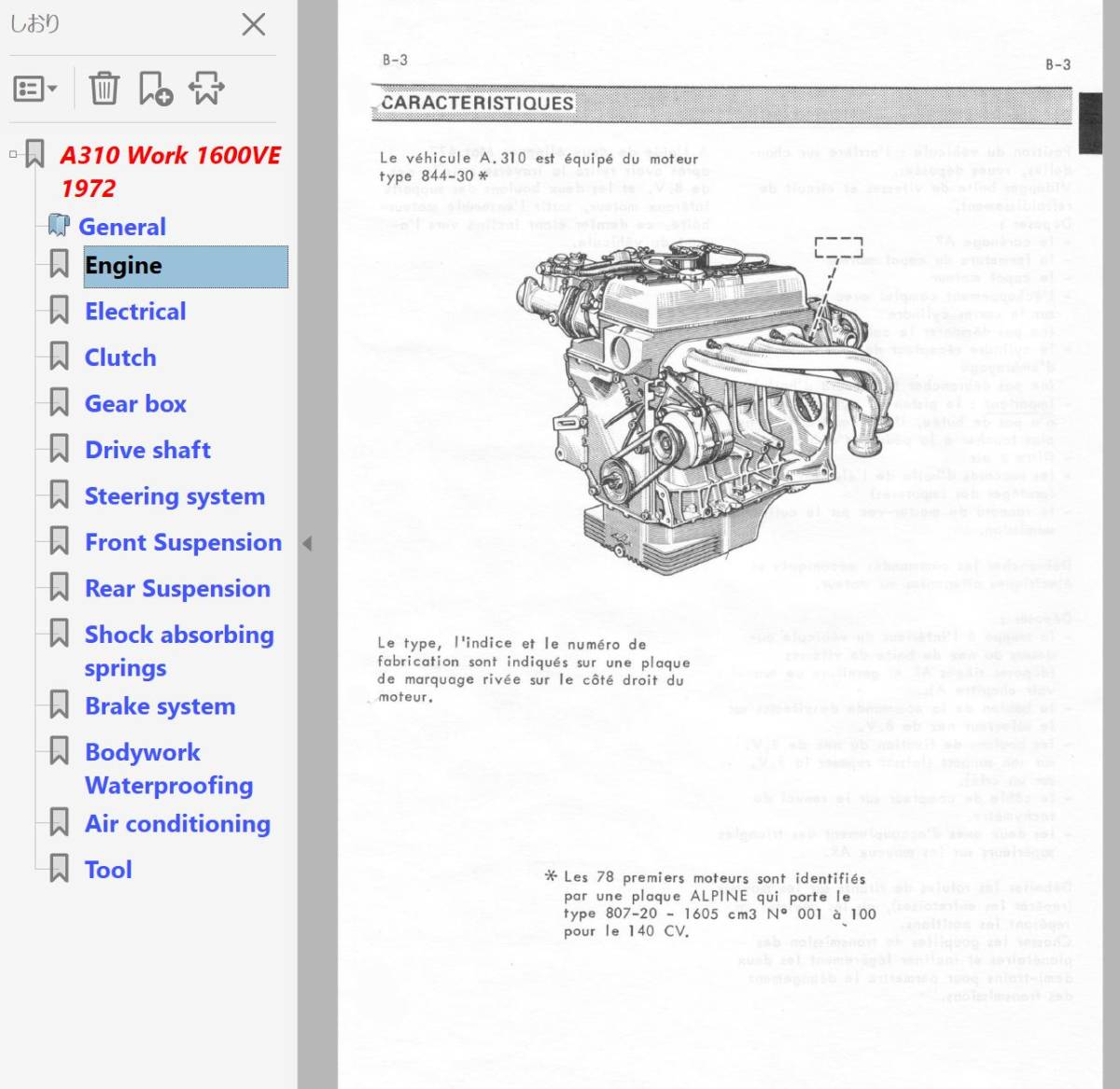The image size is (1120, 1089).
Task: Click the CARACTERISTIQUES heading in document
Action: [478, 103]
